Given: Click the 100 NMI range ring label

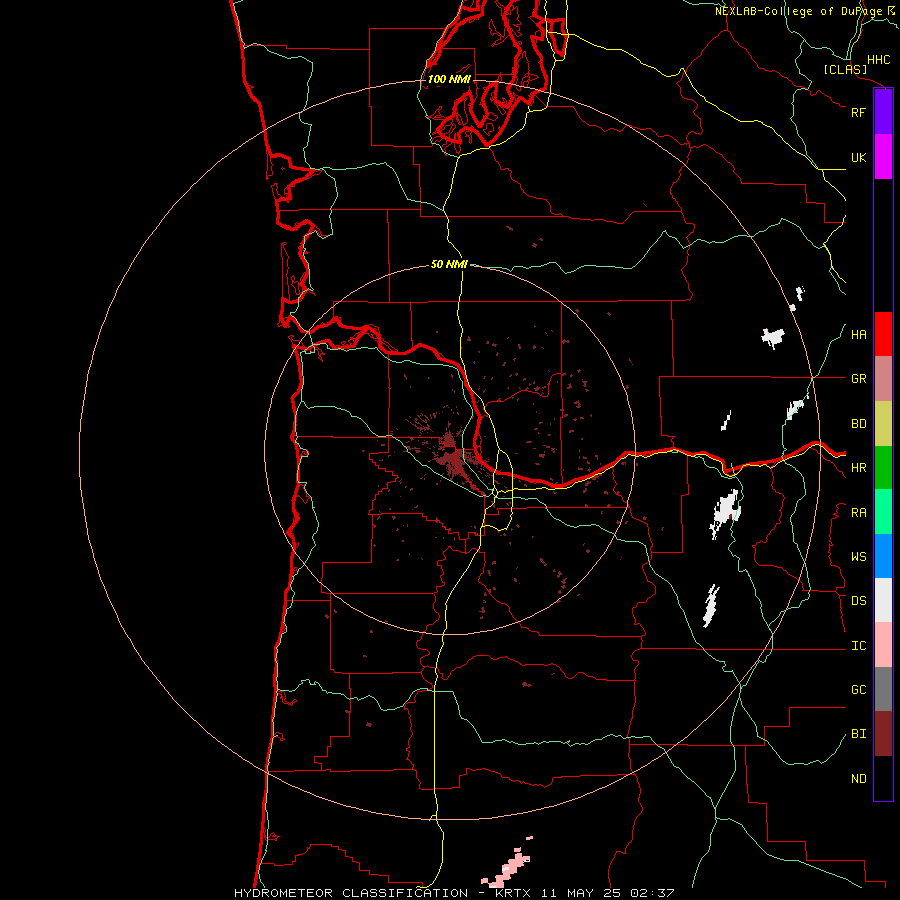Looking at the screenshot, I should point(449,79).
